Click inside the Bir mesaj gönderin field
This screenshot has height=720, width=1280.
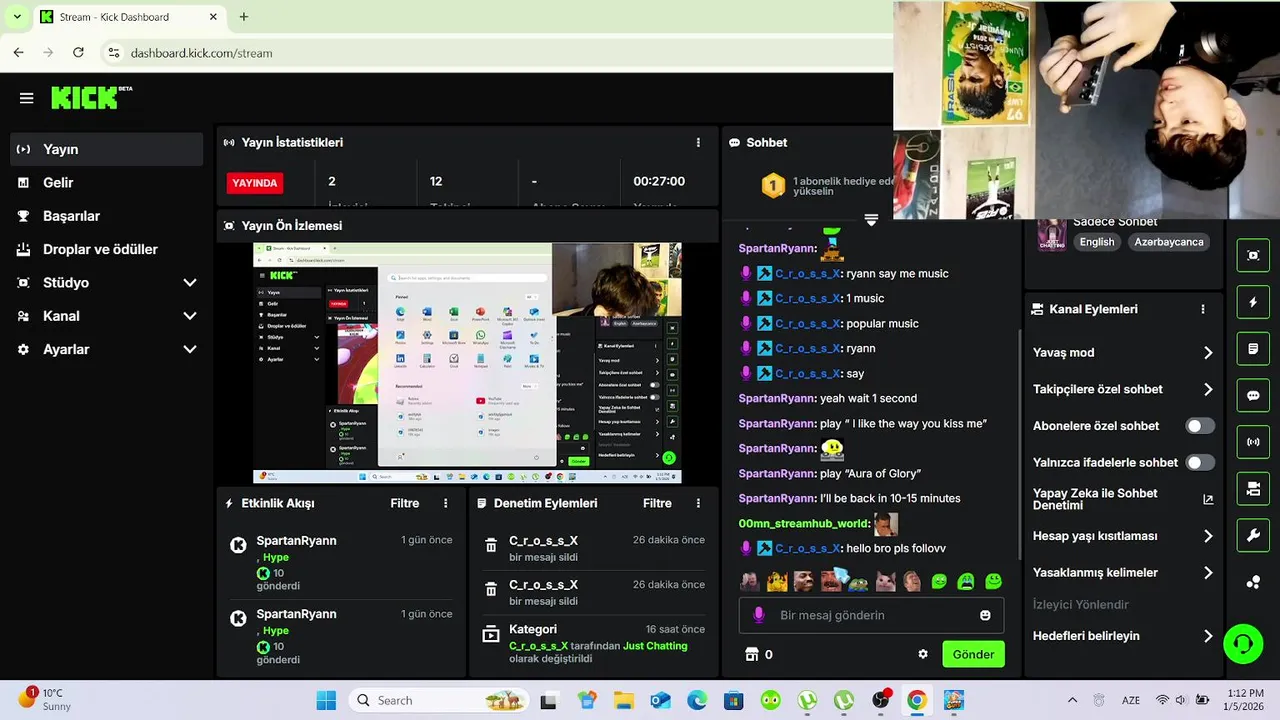click(x=872, y=615)
